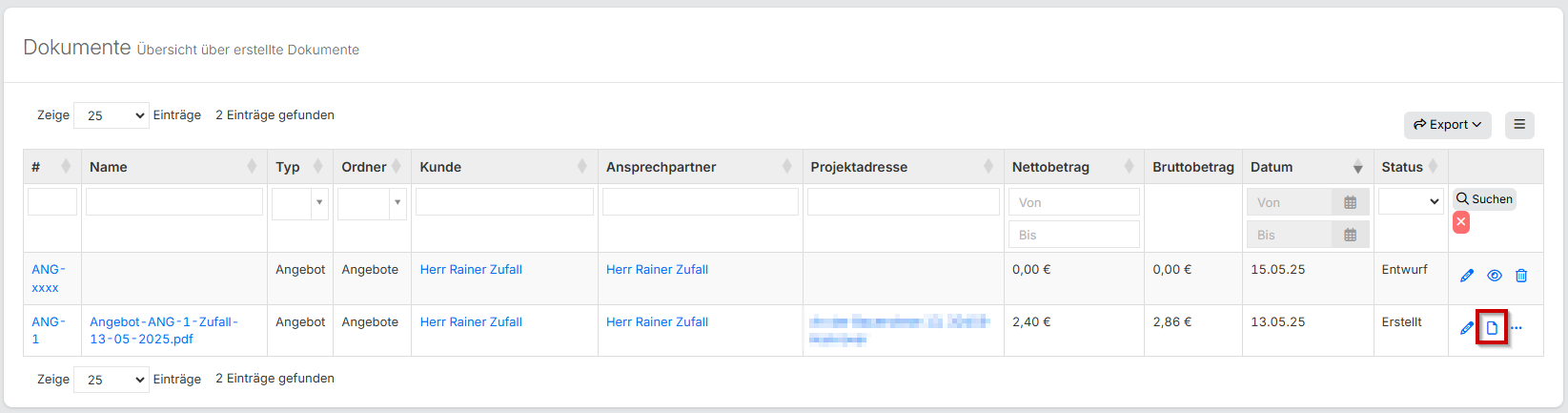Open the document file icon for ANG-1

[1492, 328]
